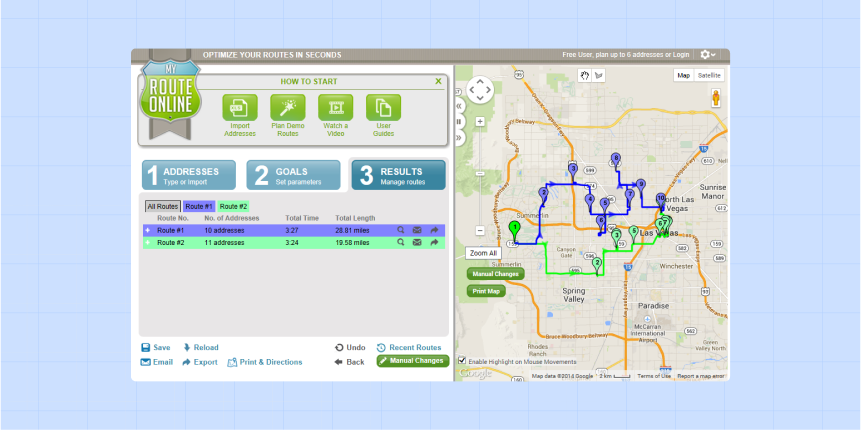Click the map zoom slider track
861x430 pixels.
pyautogui.click(x=480, y=177)
